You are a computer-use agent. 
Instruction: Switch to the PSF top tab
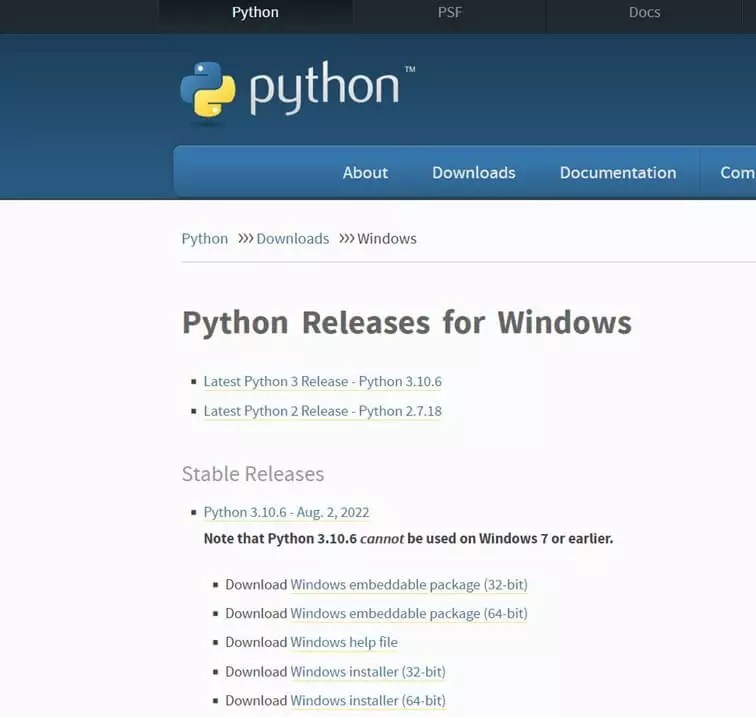click(449, 12)
